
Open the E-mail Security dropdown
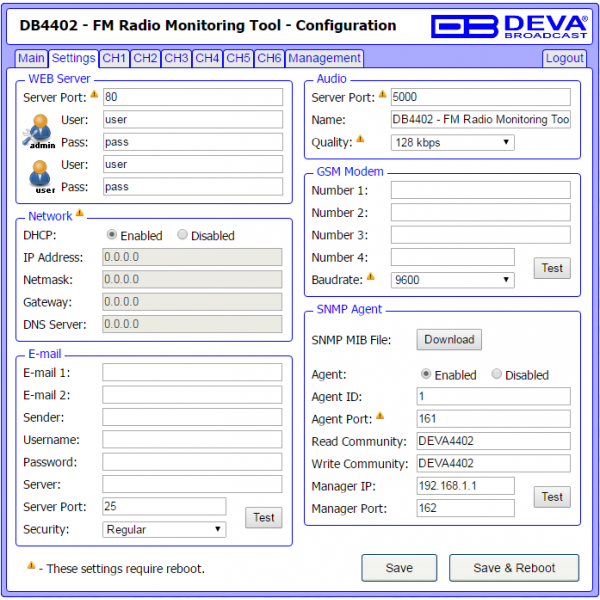164,530
